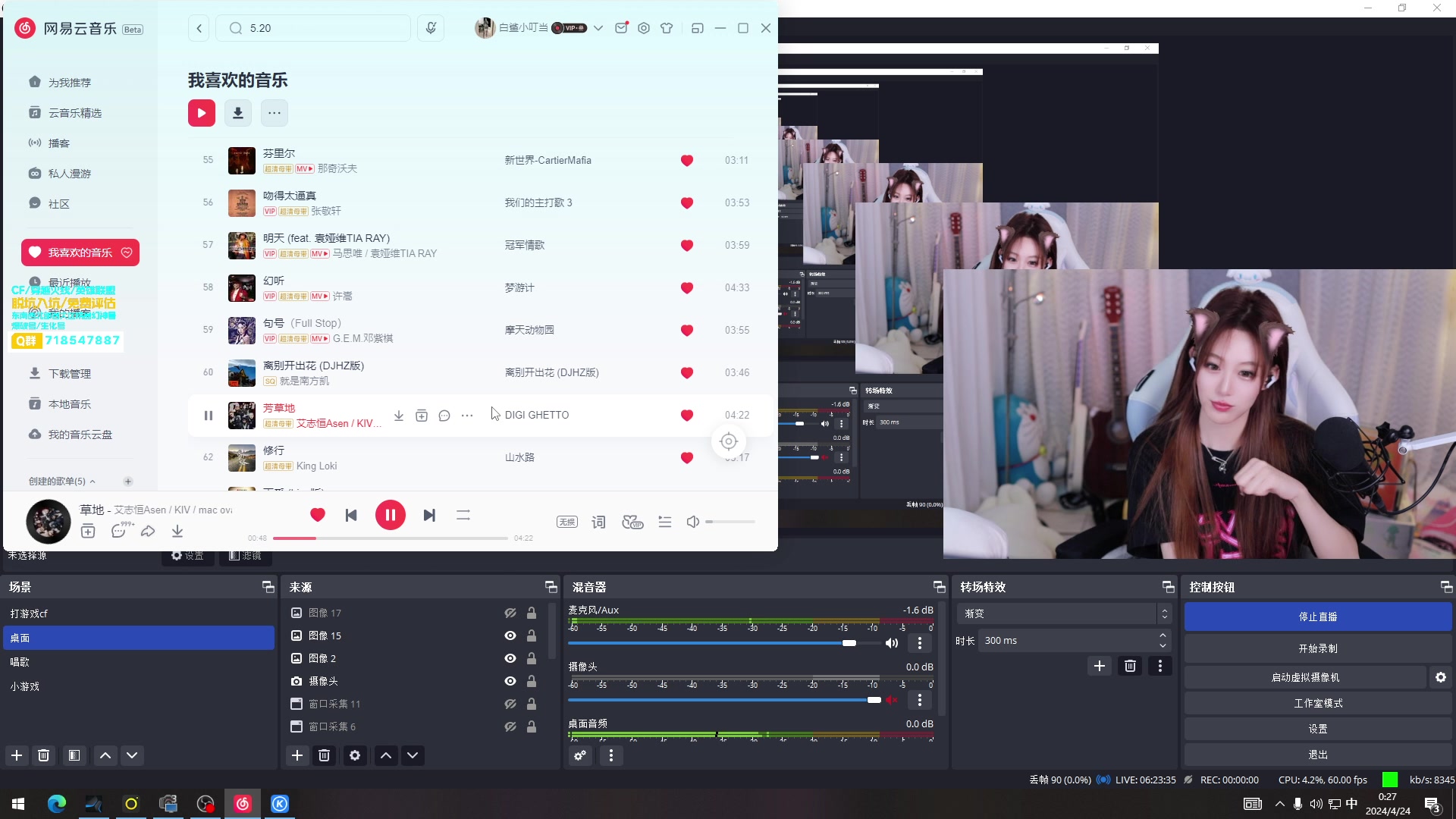Enable 工作室模式 button
The height and width of the screenshot is (819, 1456).
1318,703
